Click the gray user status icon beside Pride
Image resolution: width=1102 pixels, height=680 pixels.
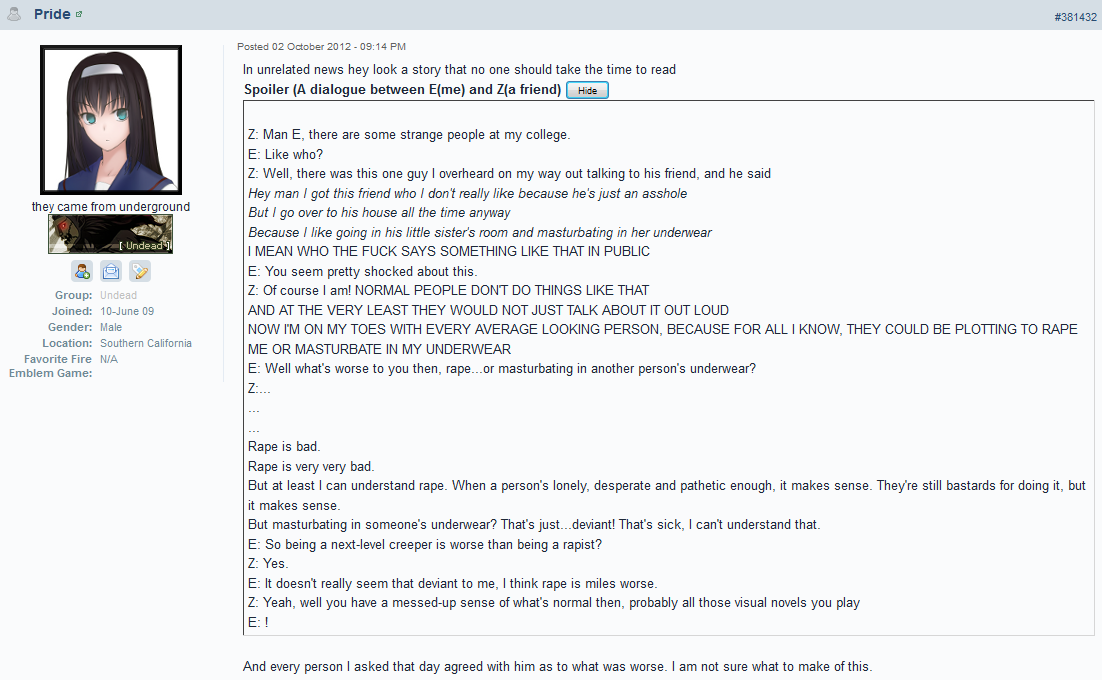(14, 14)
